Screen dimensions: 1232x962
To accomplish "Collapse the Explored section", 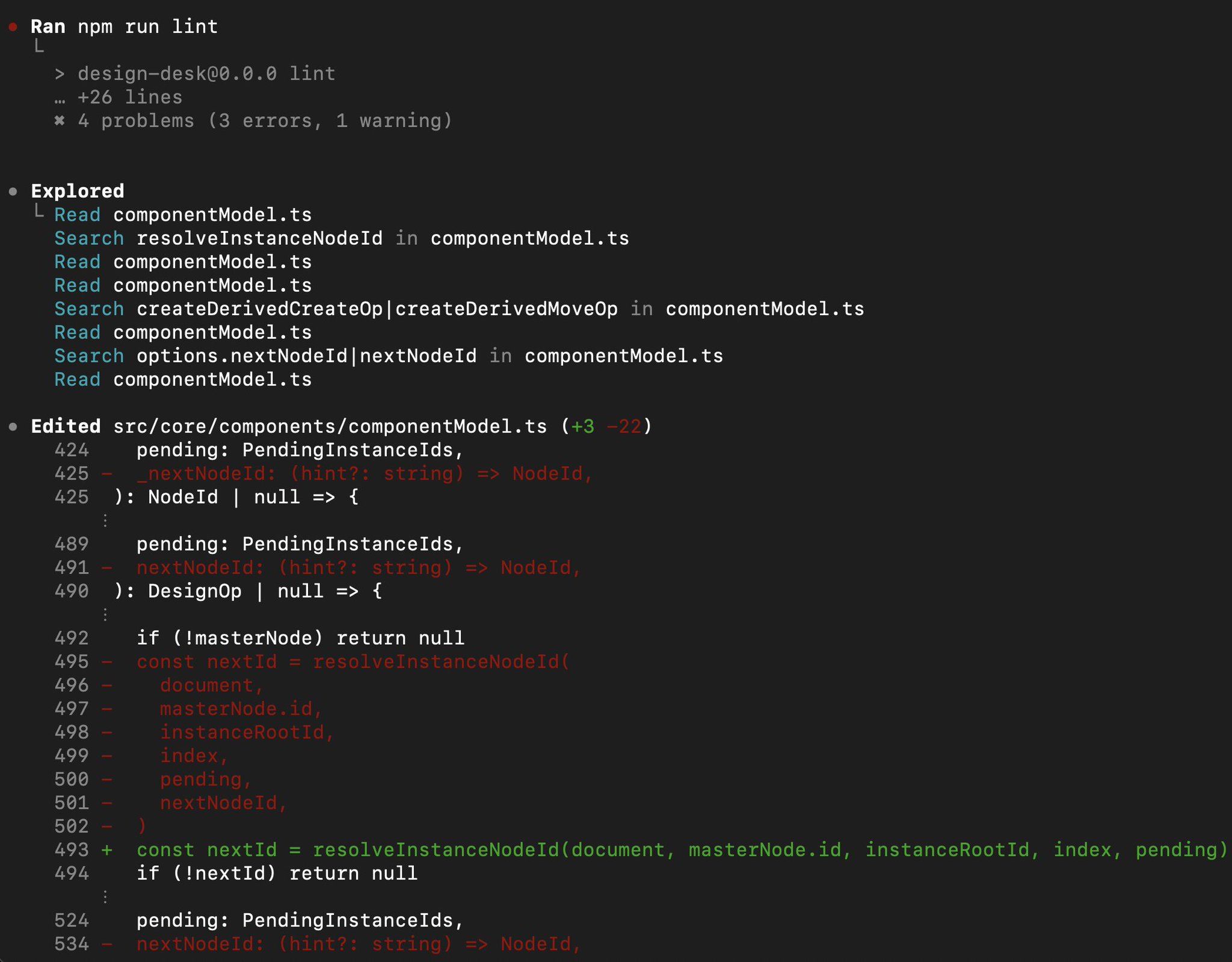I will coord(77,191).
